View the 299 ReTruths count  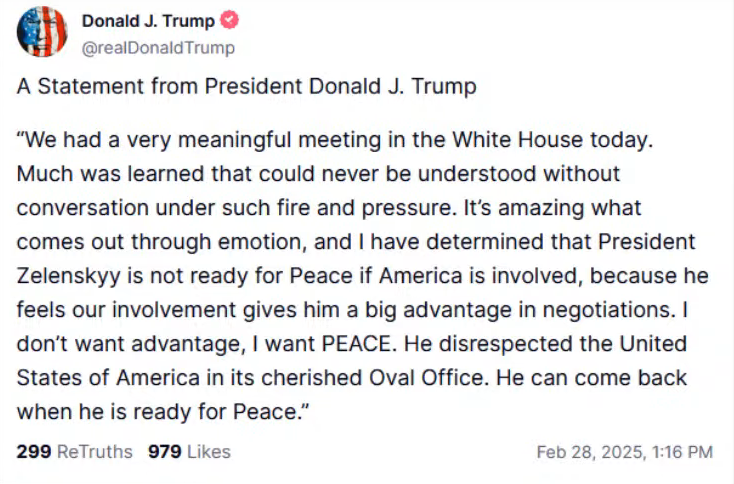[34, 452]
